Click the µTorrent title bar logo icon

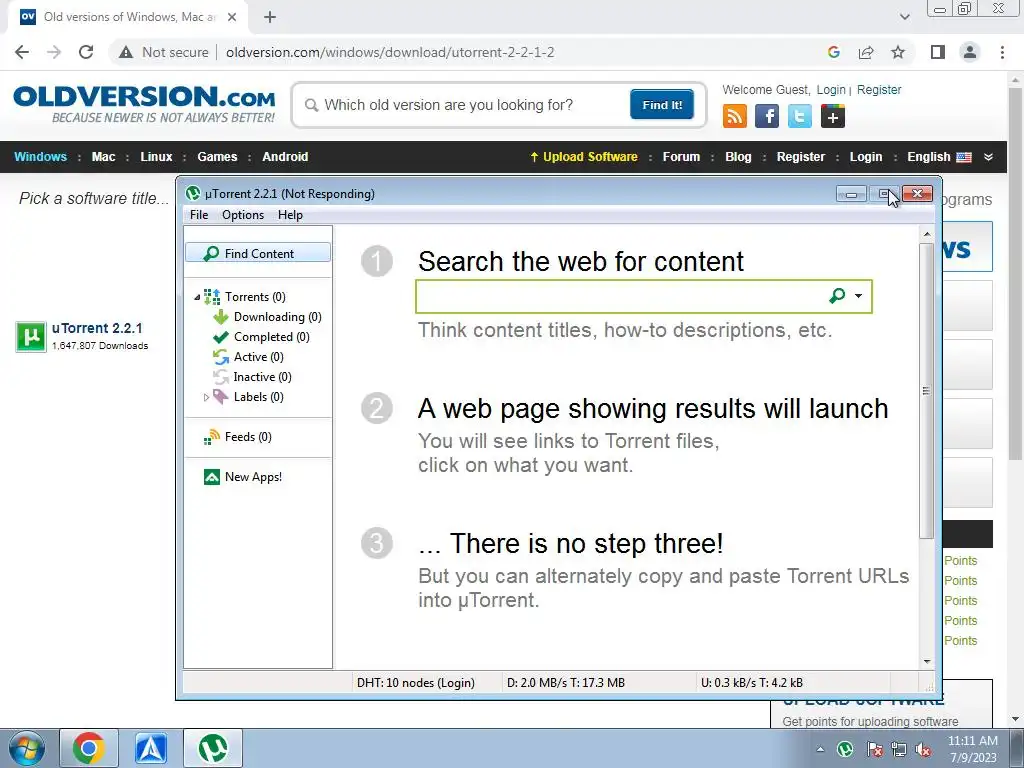[x=193, y=193]
